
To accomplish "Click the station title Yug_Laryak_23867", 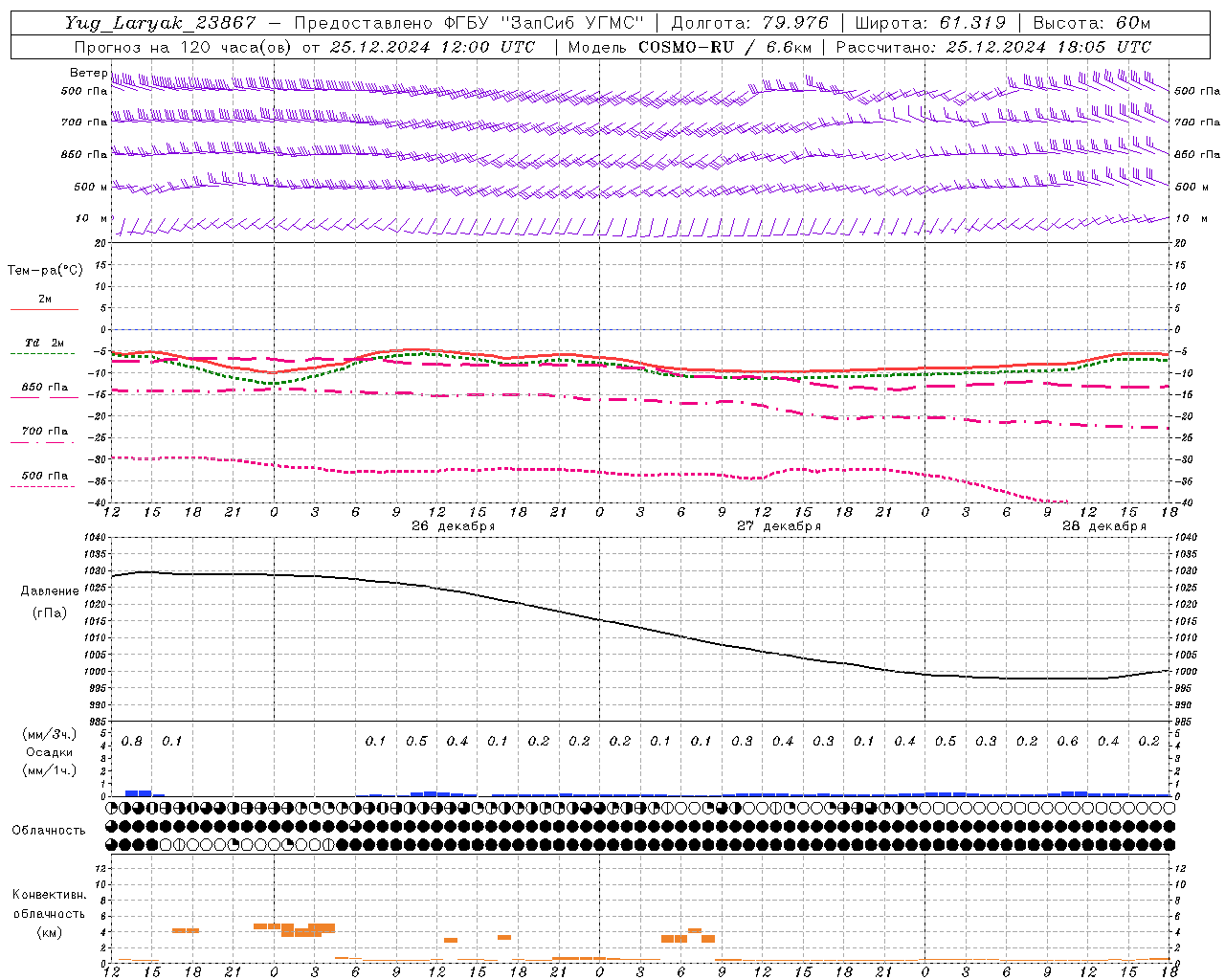I will 161,23.
